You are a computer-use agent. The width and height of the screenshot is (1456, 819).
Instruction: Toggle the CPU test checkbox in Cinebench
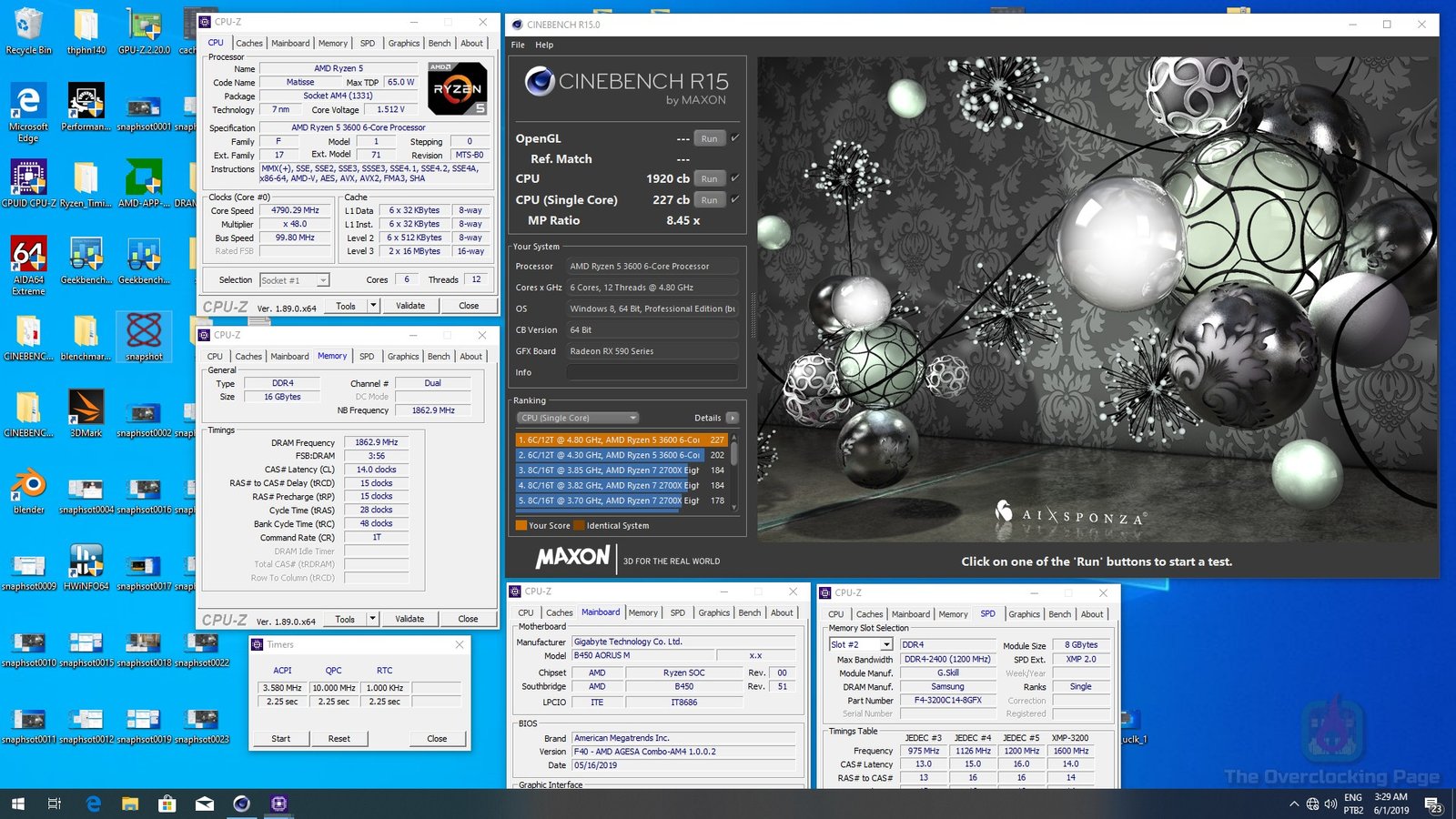[733, 178]
